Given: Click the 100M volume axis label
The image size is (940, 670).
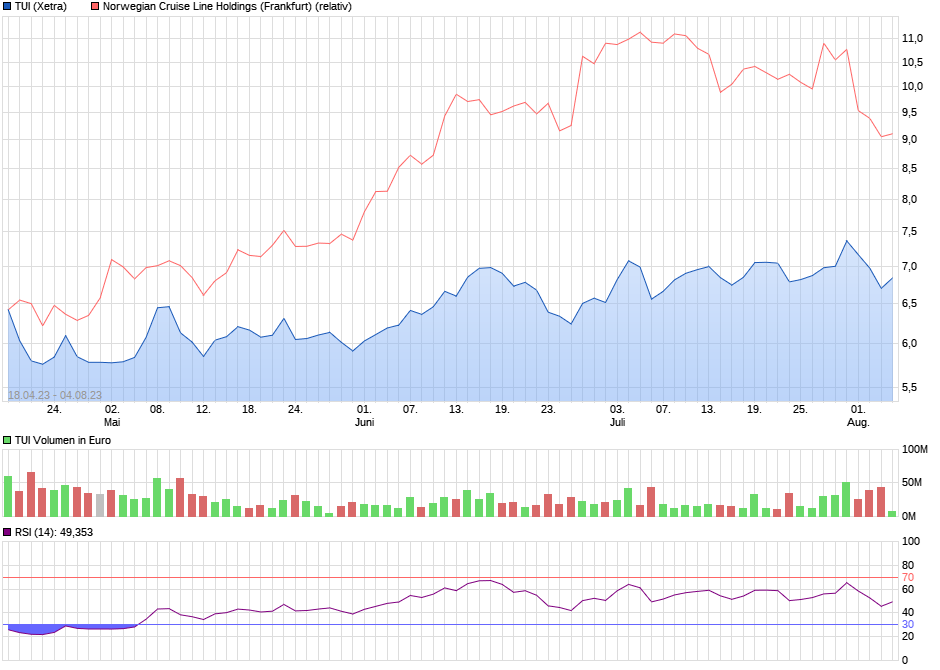Looking at the screenshot, I should coord(915,449).
